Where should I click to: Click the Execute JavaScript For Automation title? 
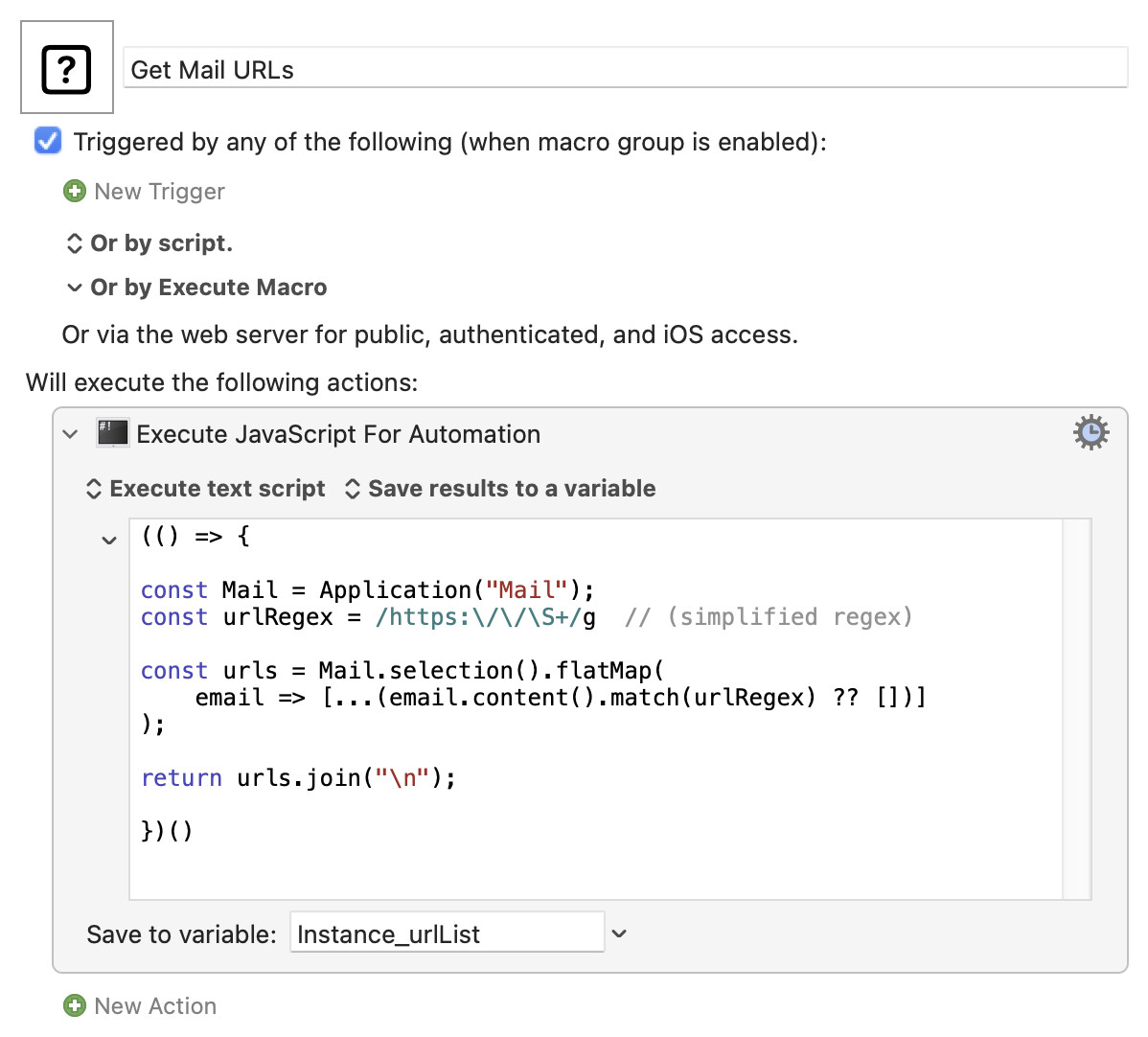click(338, 434)
